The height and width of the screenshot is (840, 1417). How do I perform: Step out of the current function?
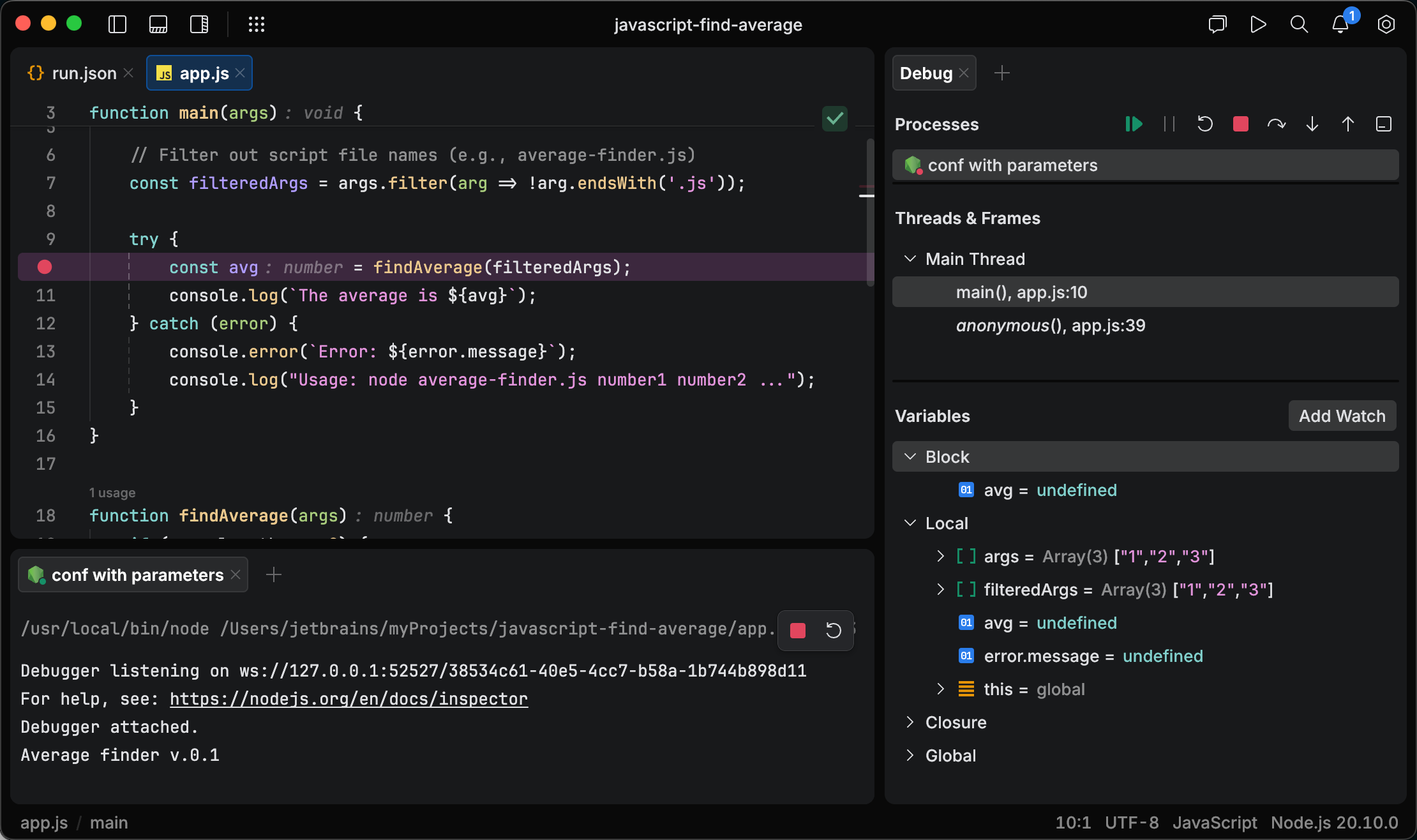pos(1347,124)
